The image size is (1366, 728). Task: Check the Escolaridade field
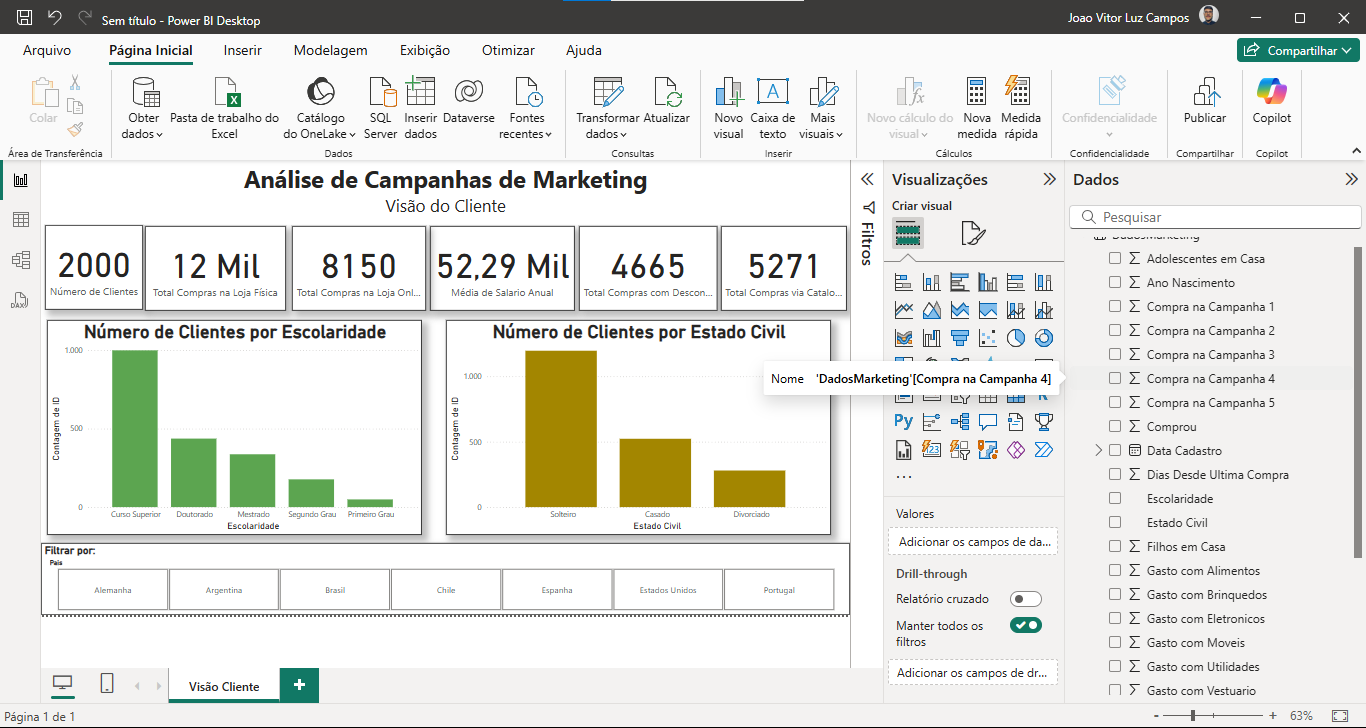tap(1115, 499)
